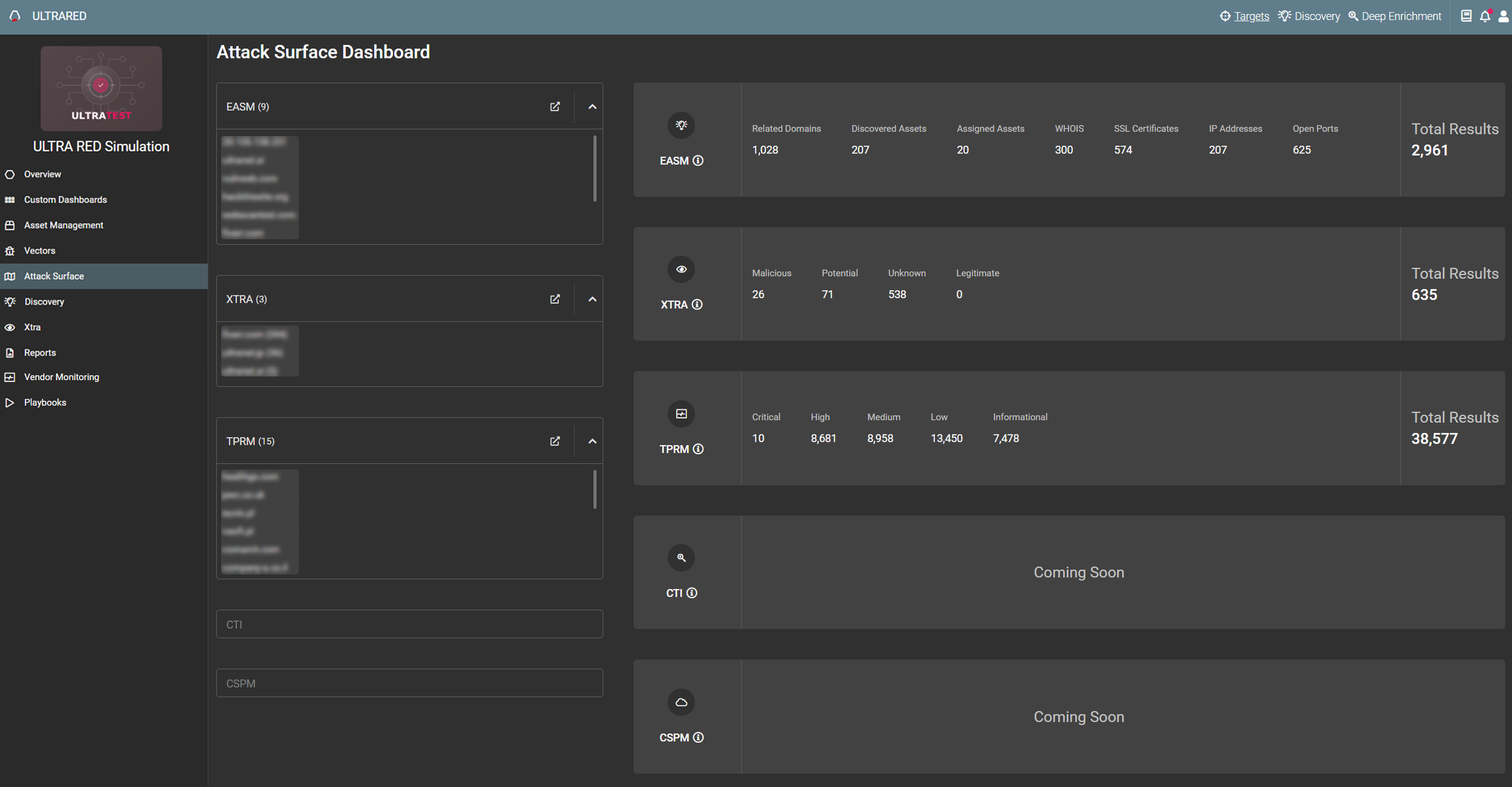This screenshot has width=1512, height=787.
Task: Click the ULTRARED logo icon in header
Action: [15, 16]
